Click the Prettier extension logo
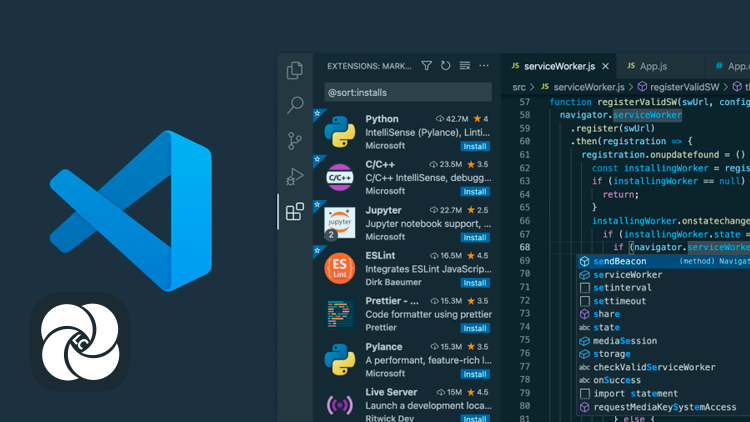The height and width of the screenshot is (422, 750). click(x=340, y=314)
